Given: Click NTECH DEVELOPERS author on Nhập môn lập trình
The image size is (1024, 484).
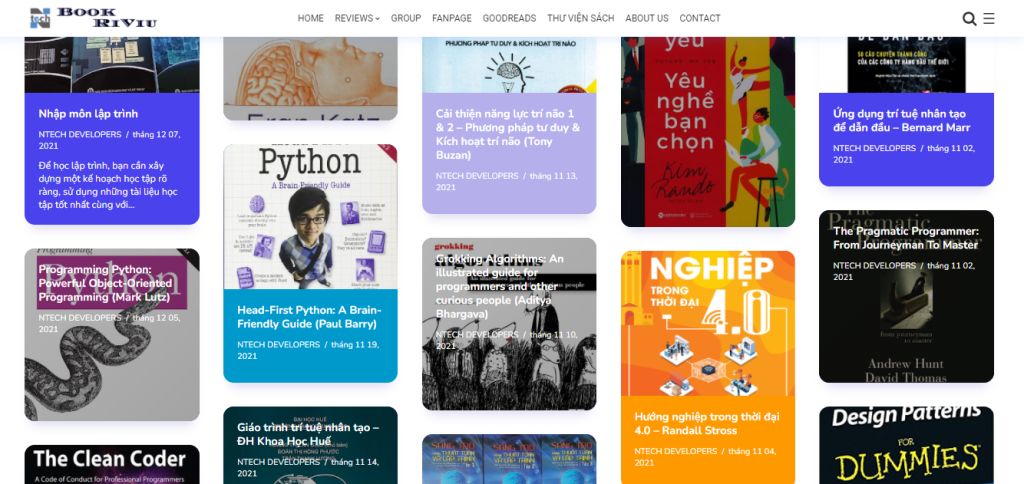Looking at the screenshot, I should [80, 135].
